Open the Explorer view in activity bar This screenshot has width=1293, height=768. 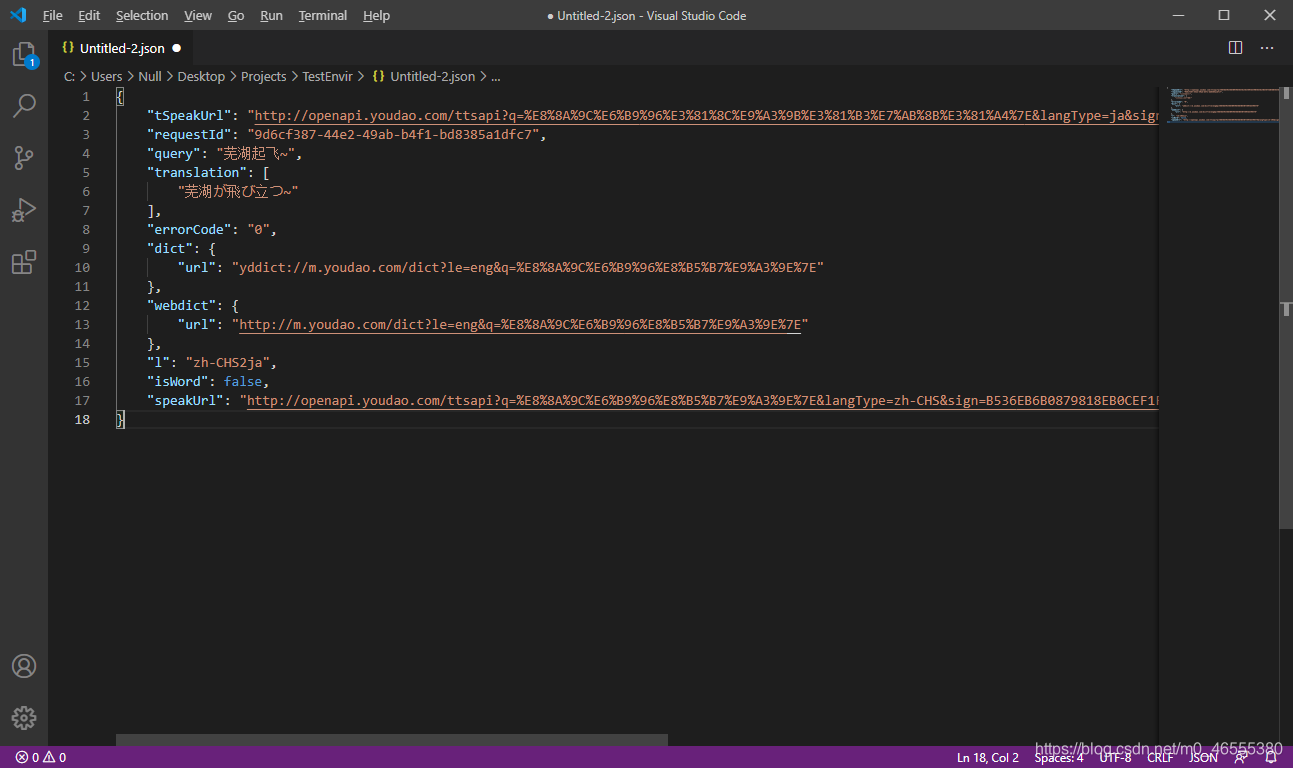[x=24, y=54]
